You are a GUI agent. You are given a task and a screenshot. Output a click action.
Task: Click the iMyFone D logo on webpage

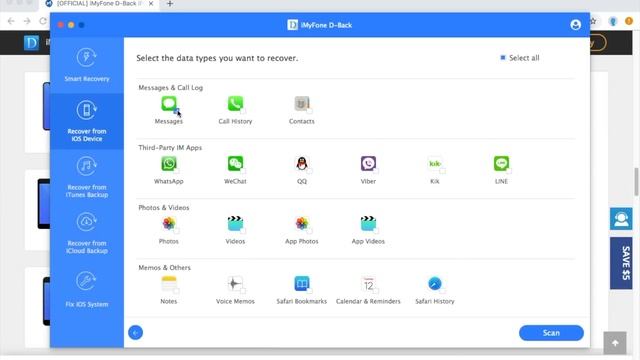[x=31, y=42]
